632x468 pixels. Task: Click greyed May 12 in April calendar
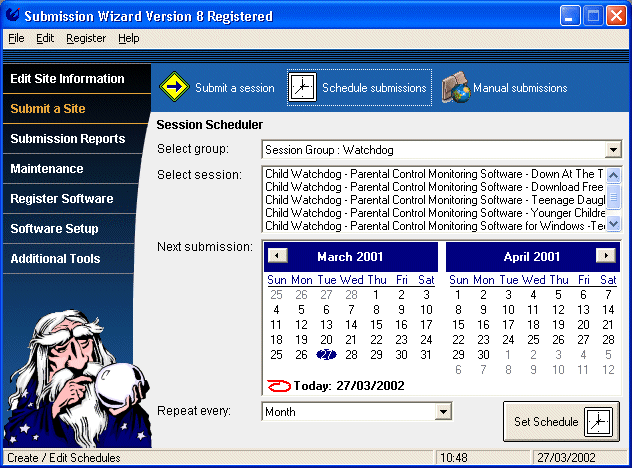[608, 370]
